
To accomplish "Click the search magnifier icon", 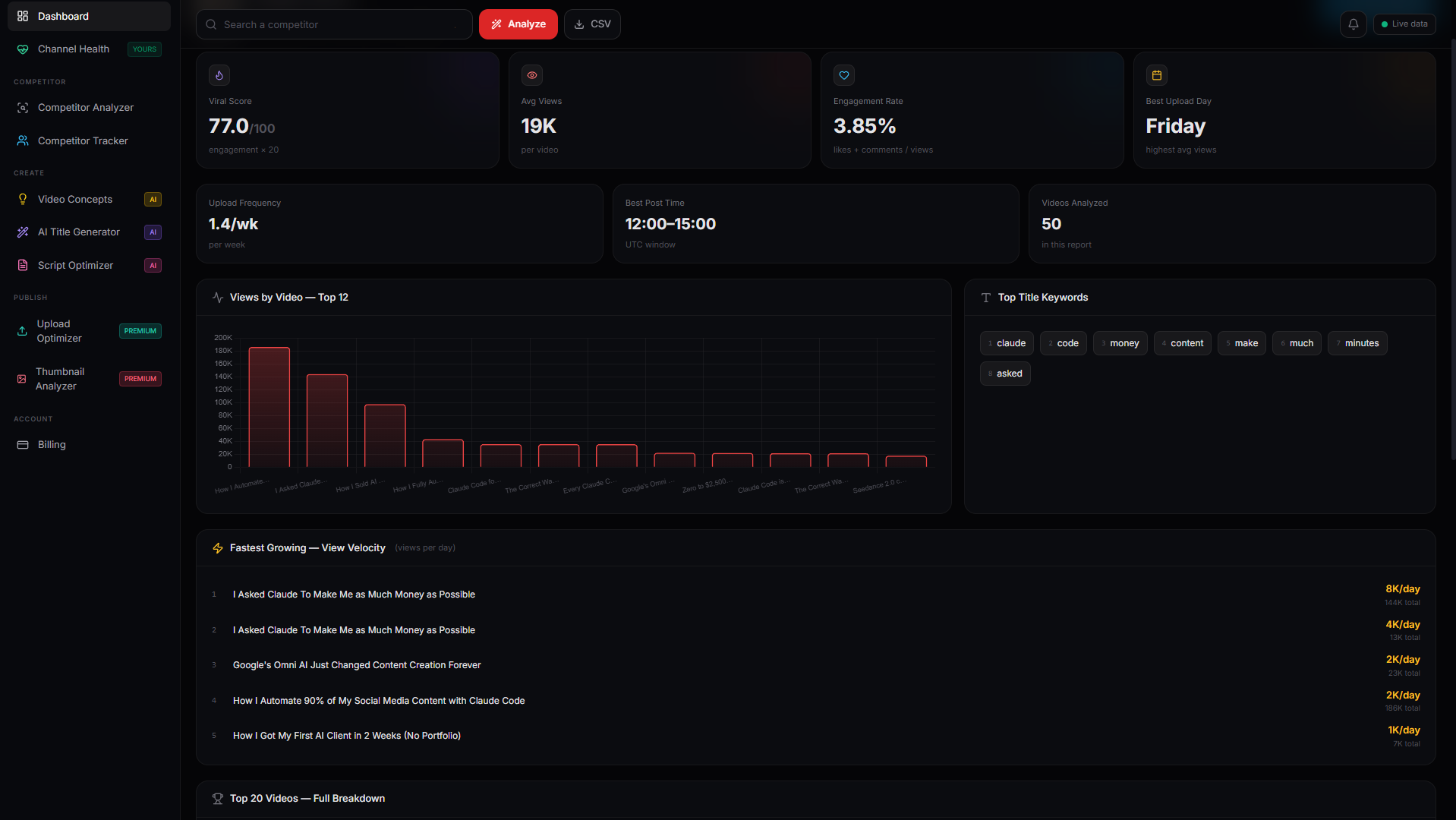I will pyautogui.click(x=211, y=24).
